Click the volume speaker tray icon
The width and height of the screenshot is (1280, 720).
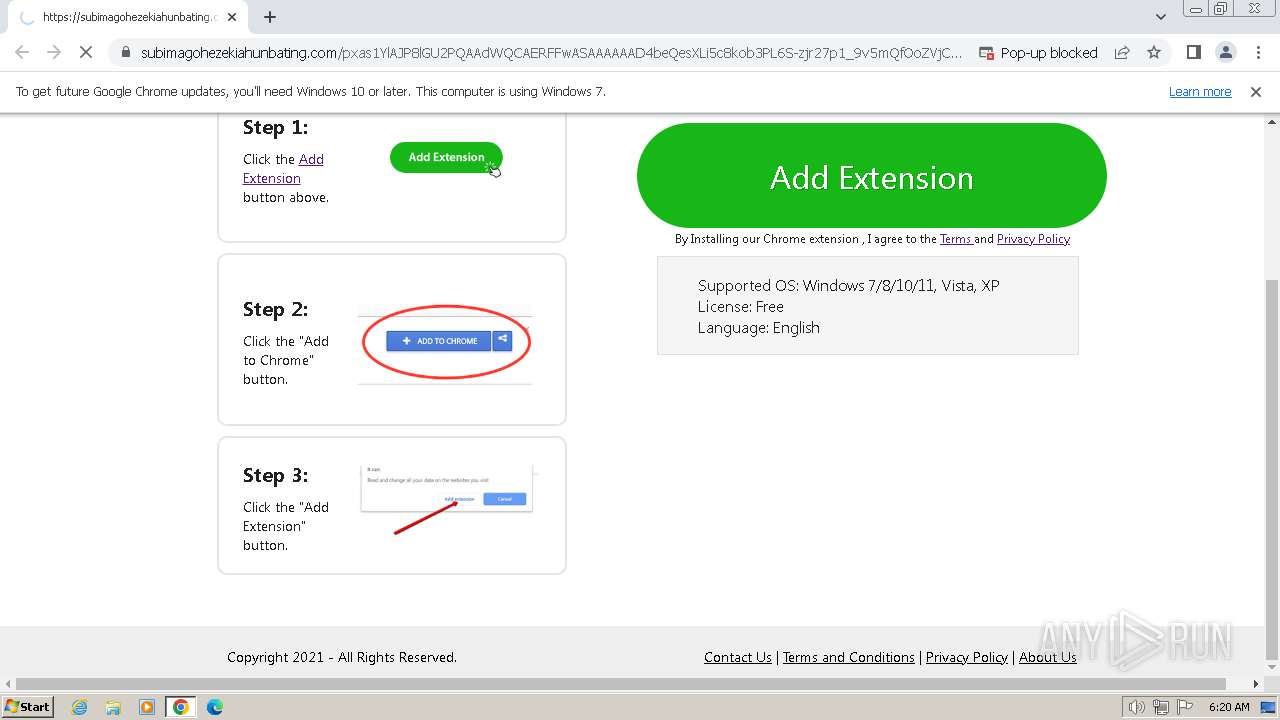pyautogui.click(x=1137, y=707)
